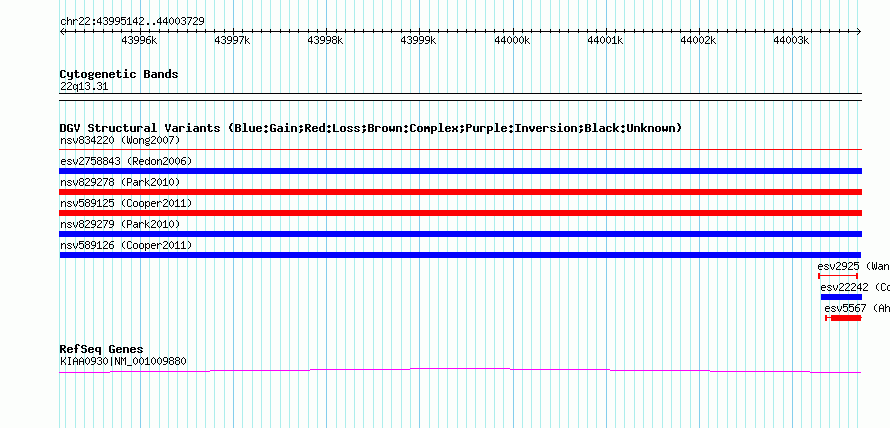Click the short red esv5567 loss bar
This screenshot has width=890, height=428.
(843, 318)
